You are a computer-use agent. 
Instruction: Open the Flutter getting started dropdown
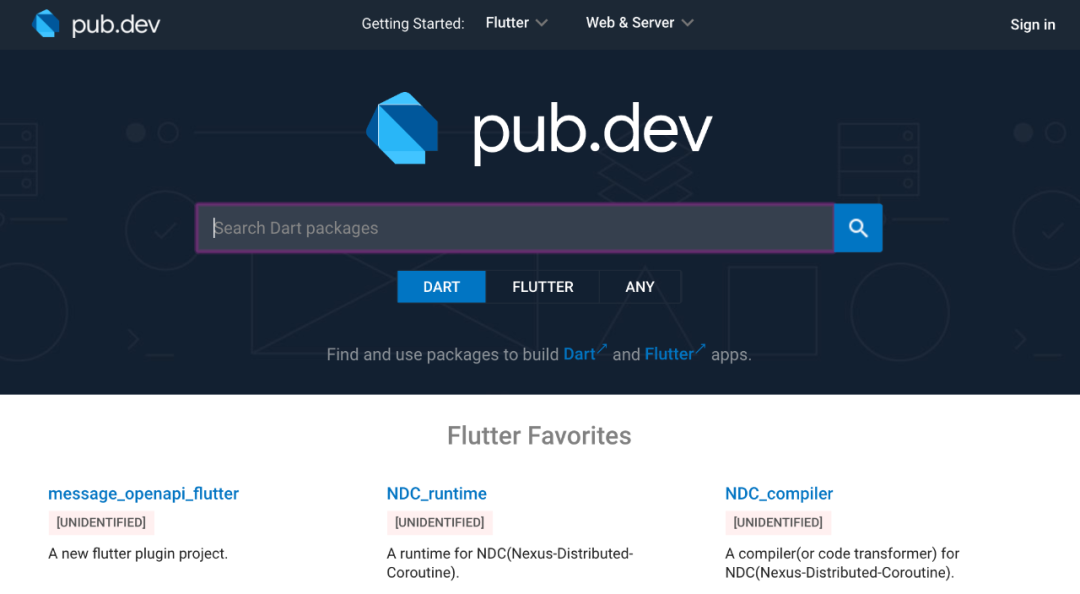click(517, 23)
